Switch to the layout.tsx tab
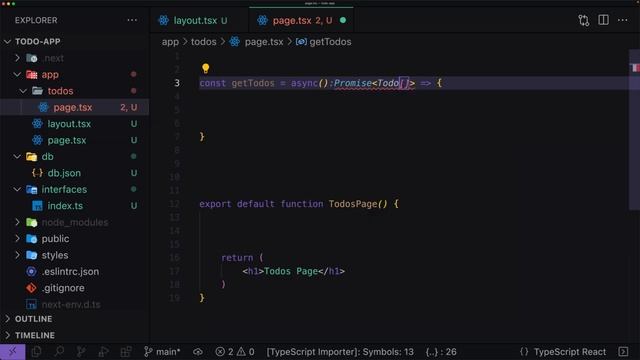The height and width of the screenshot is (360, 640). tap(199, 20)
